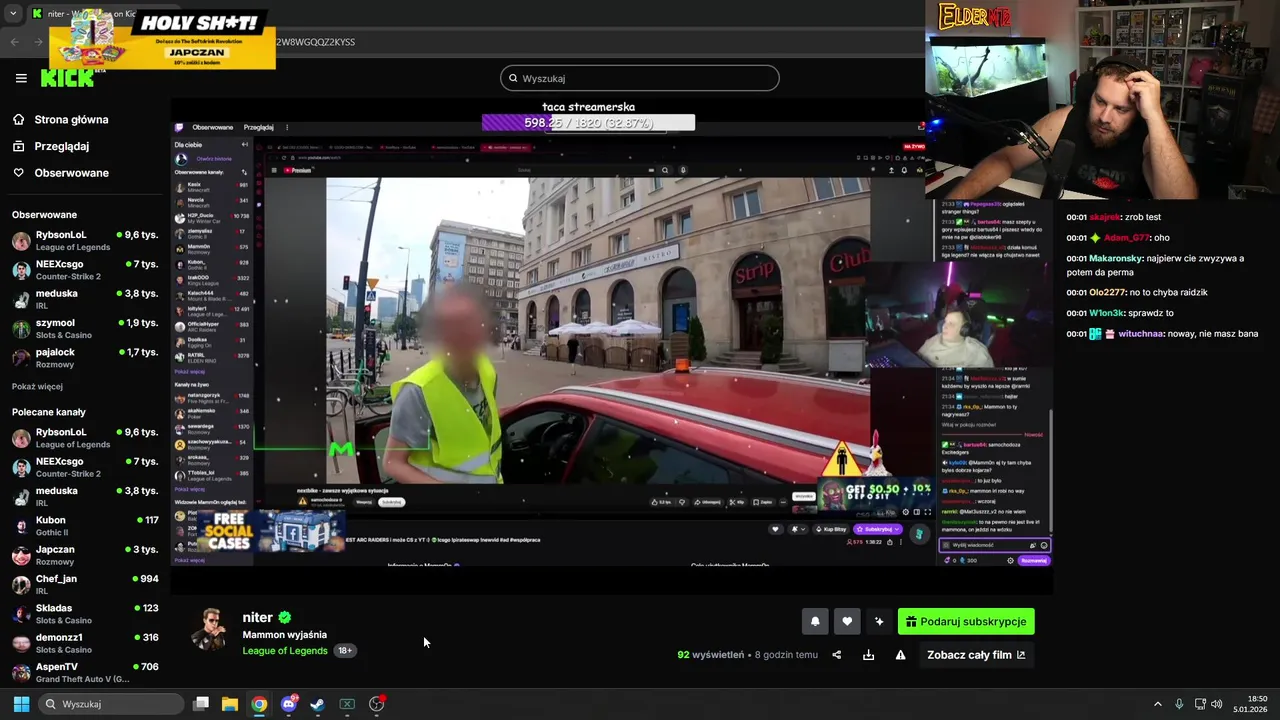Click the Windows taskbar search box
Viewport: 1280px width, 720px height.
point(112,704)
